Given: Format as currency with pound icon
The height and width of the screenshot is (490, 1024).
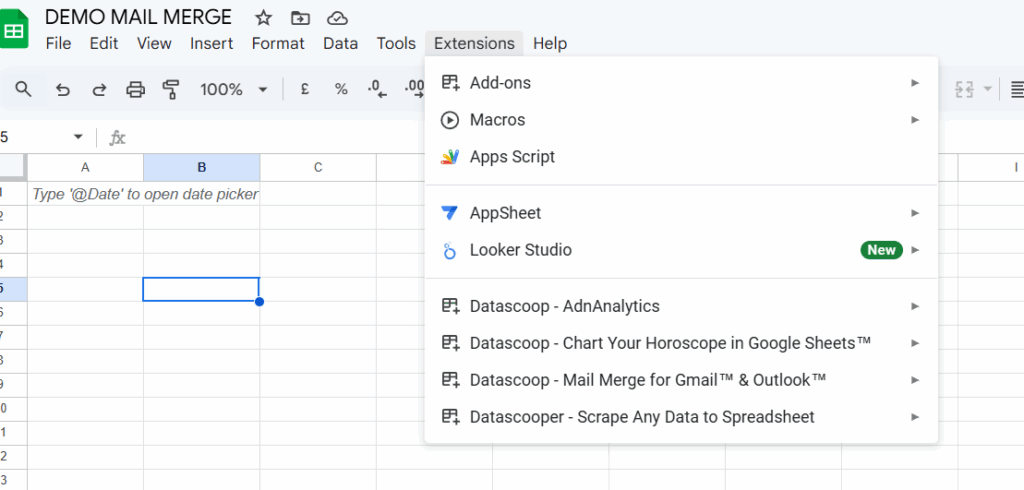Looking at the screenshot, I should coord(305,90).
